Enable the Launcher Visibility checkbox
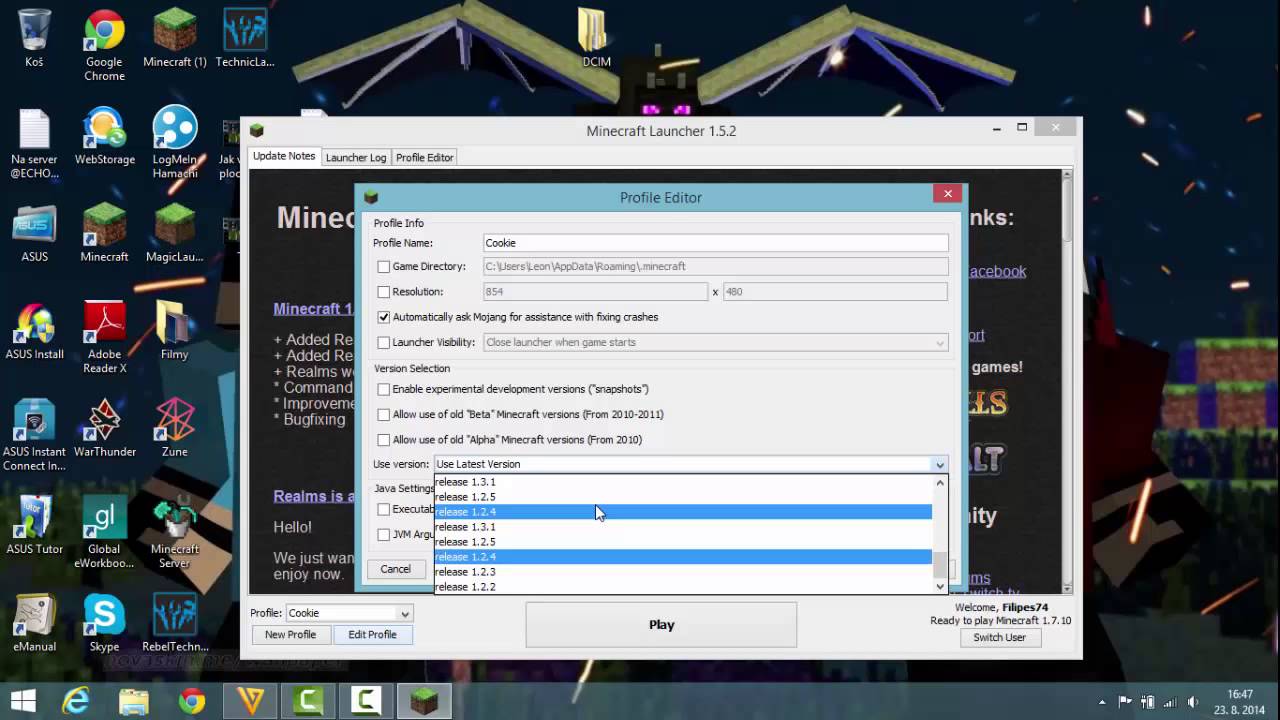This screenshot has width=1280, height=720. click(383, 342)
